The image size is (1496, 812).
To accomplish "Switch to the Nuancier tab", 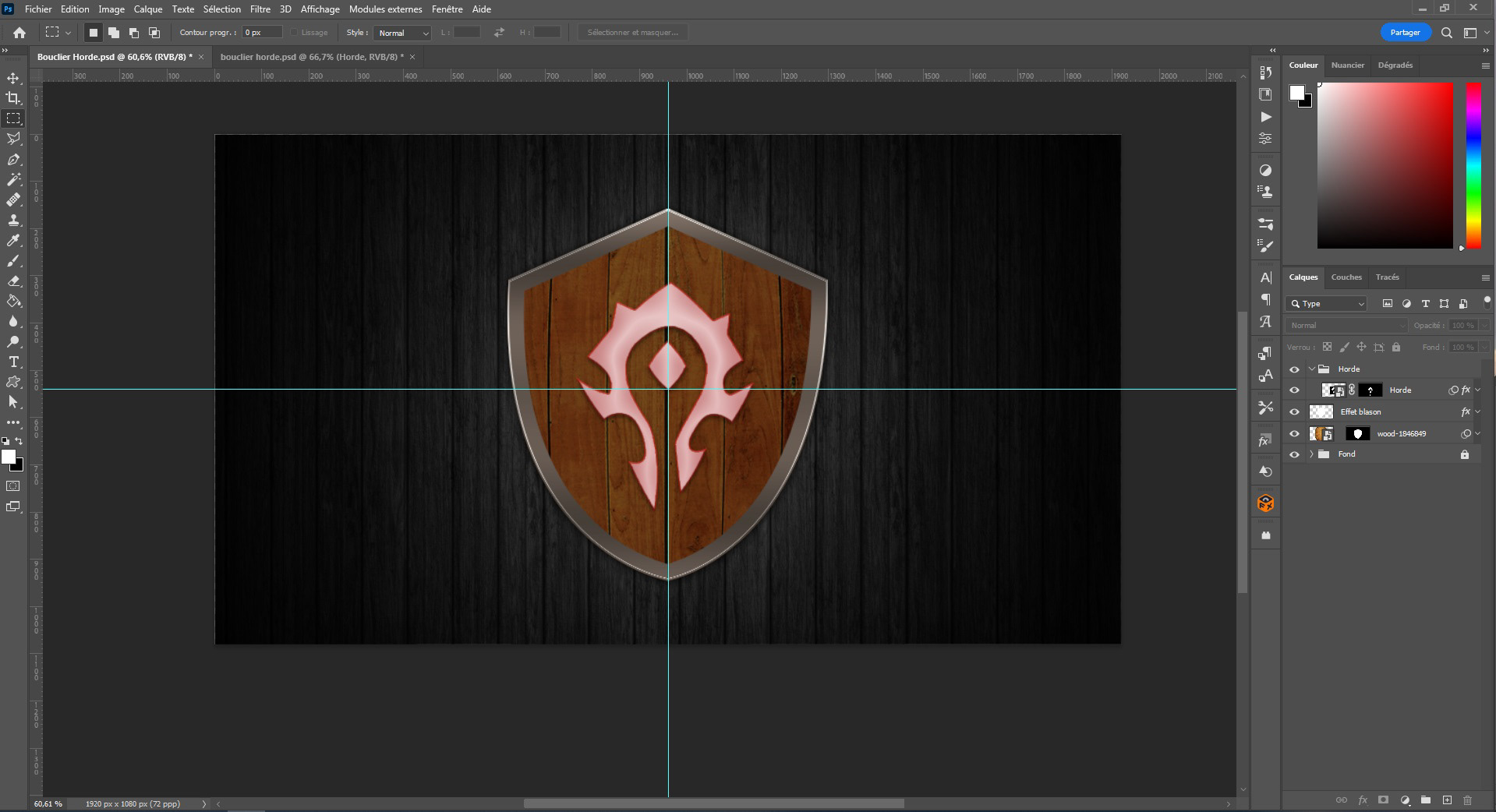I will (1348, 65).
